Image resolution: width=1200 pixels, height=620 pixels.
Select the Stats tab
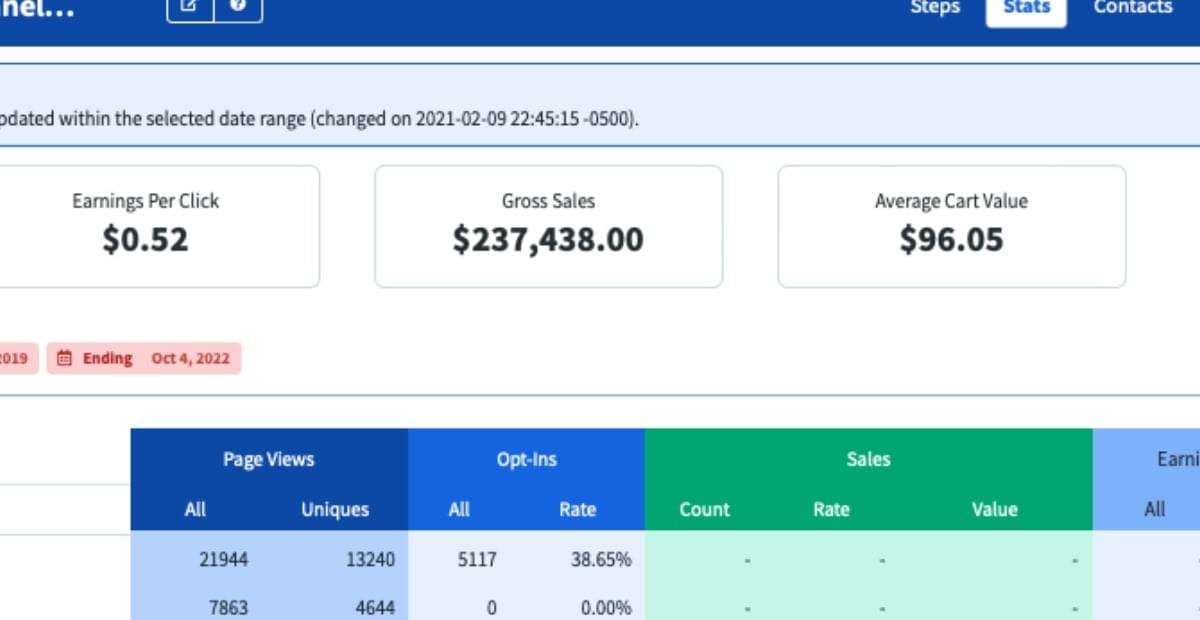(1026, 7)
